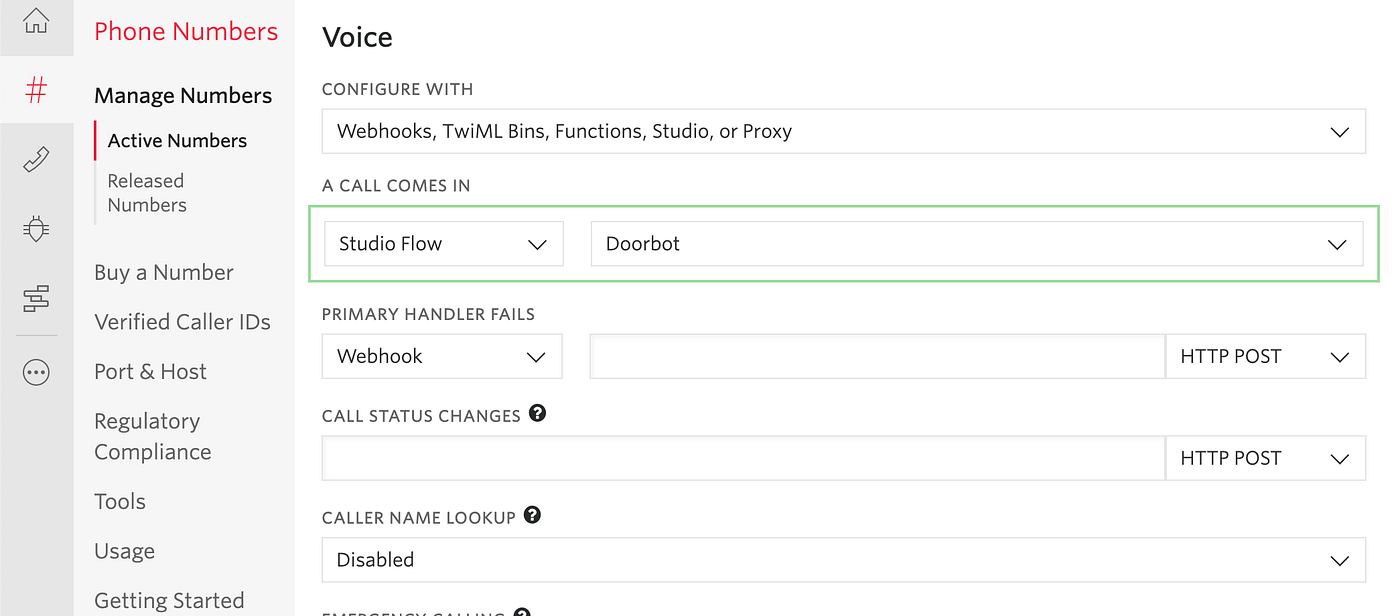Open the Programmable Voice phone icon
The width and height of the screenshot is (1400, 616).
pos(36,160)
